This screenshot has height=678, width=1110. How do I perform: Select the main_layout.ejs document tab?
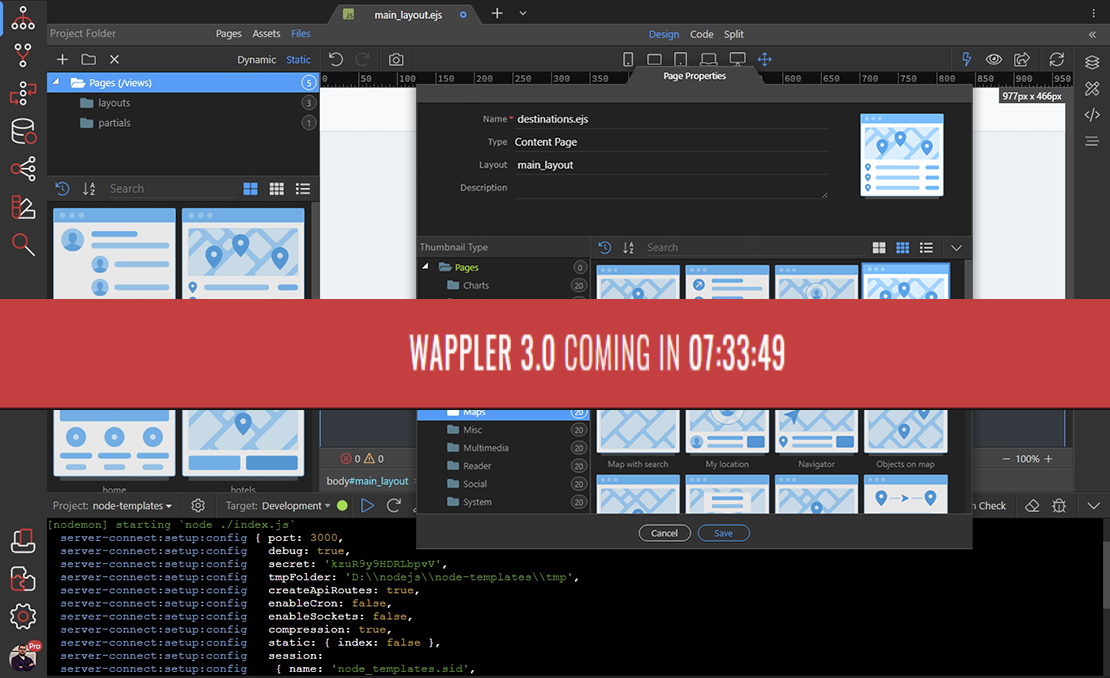coord(404,14)
